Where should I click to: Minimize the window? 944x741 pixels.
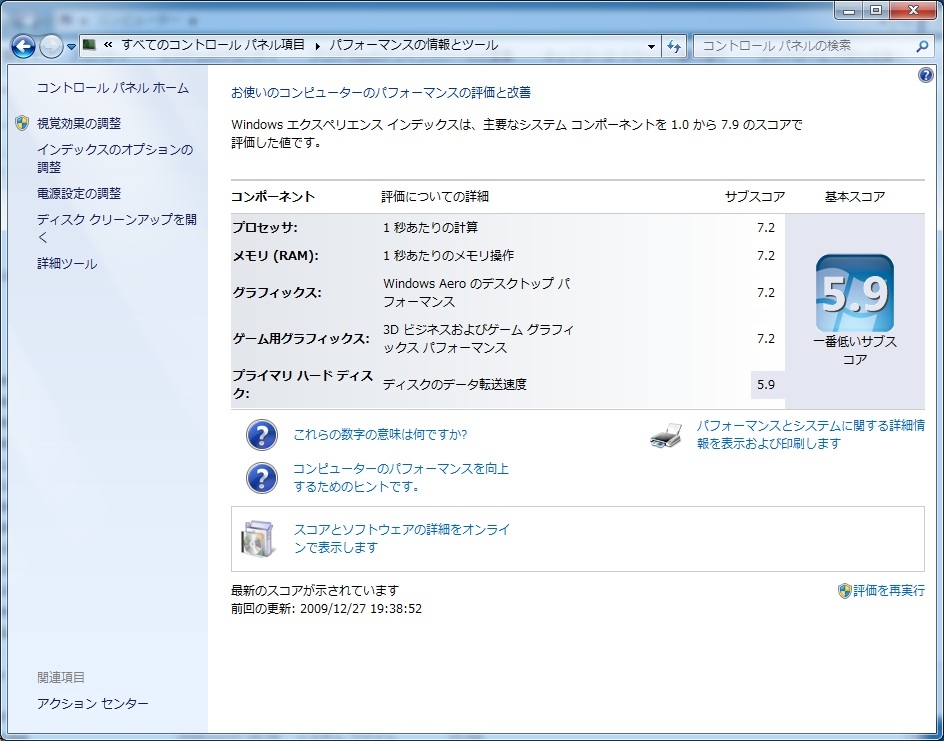click(850, 10)
